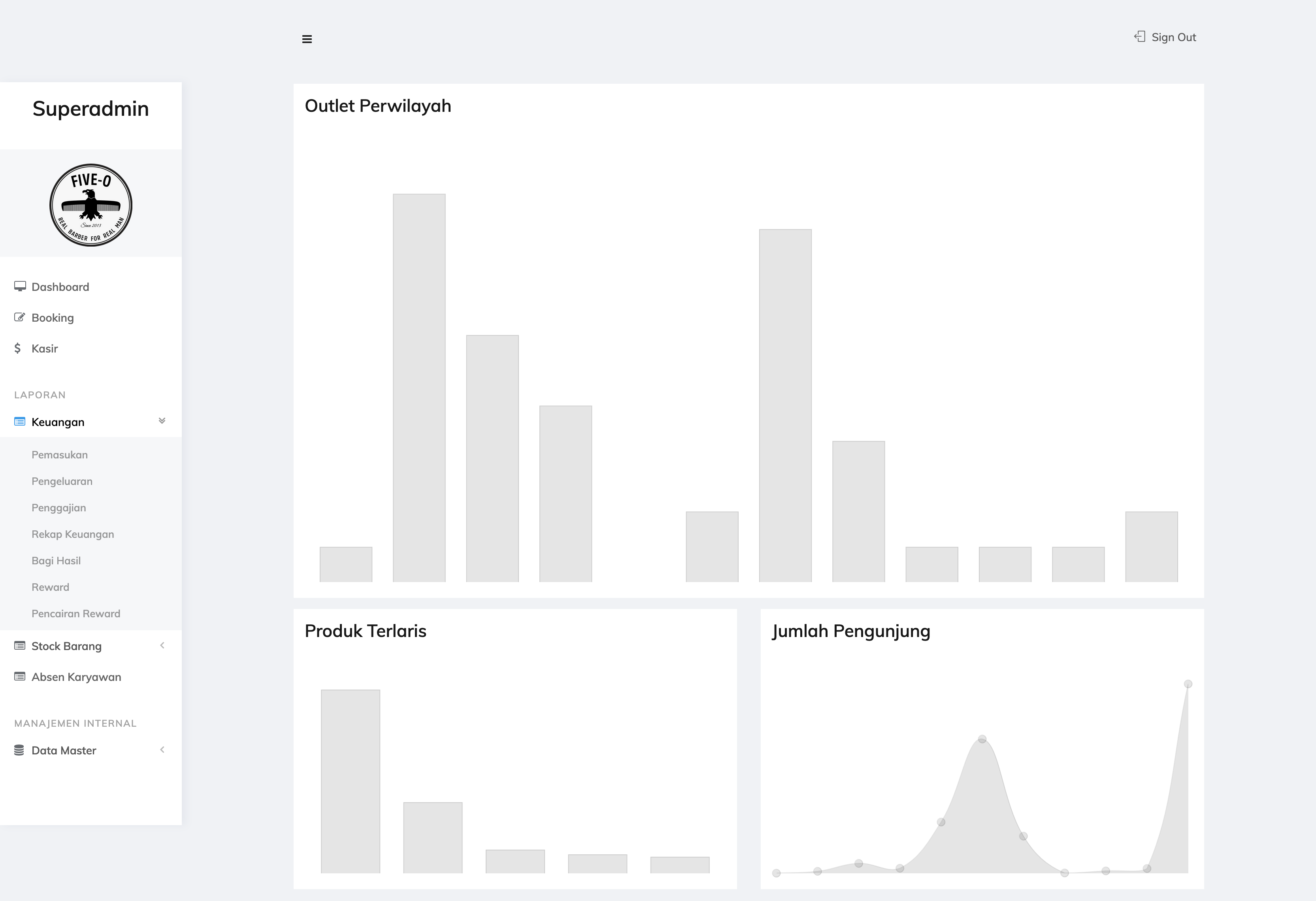Open the Bagi Hasil page
This screenshot has height=901, width=1316.
click(56, 561)
